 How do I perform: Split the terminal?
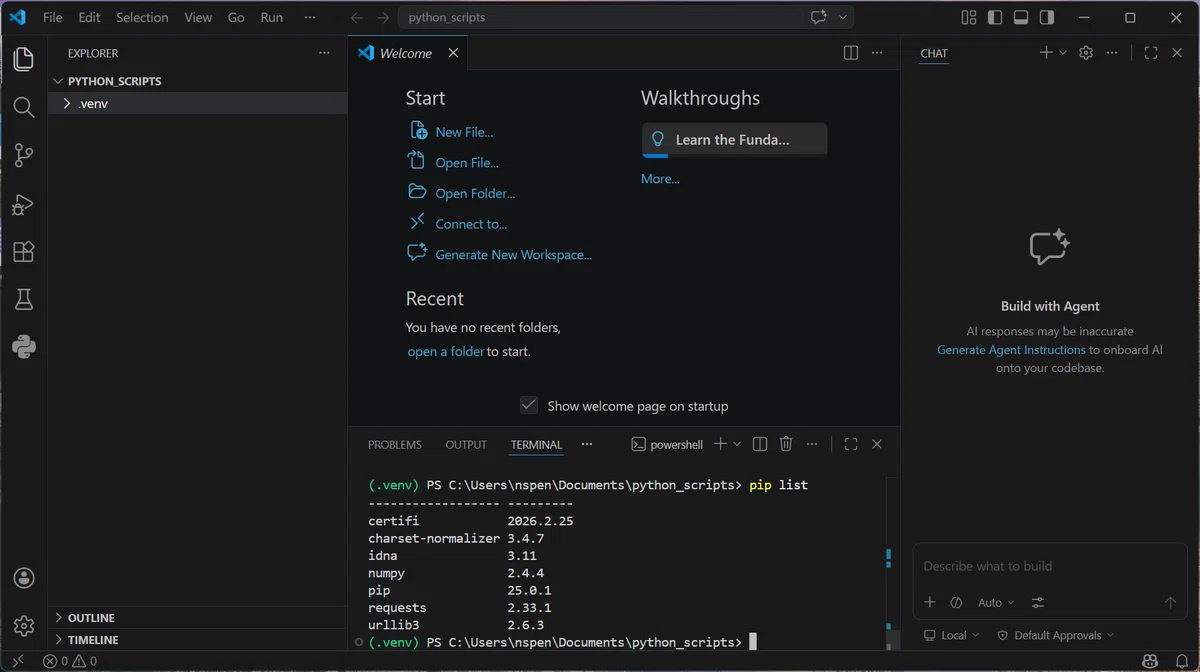pos(760,444)
